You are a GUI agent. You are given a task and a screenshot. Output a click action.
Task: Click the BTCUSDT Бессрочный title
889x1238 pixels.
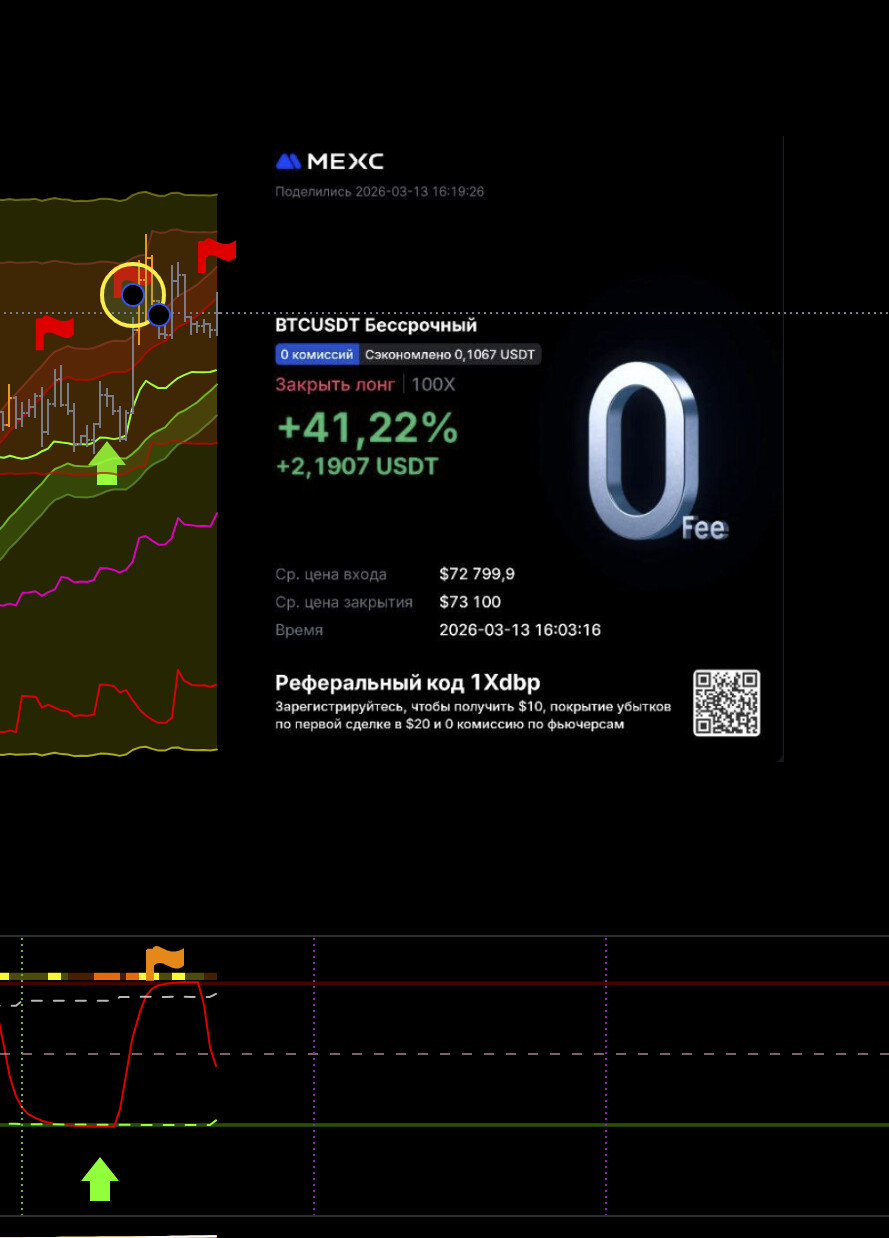coord(376,325)
